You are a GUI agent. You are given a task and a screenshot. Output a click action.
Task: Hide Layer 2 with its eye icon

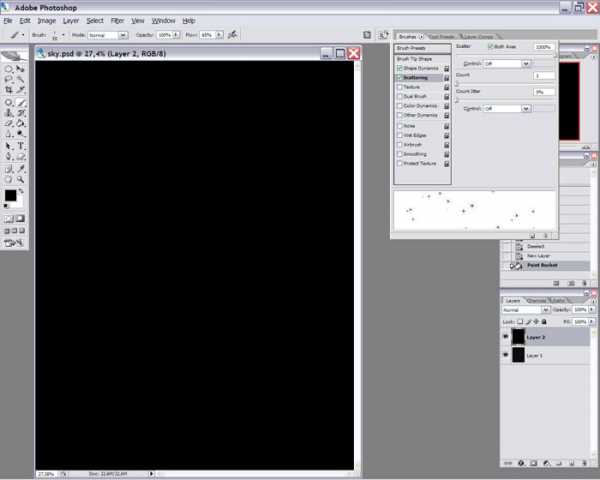click(x=506, y=338)
